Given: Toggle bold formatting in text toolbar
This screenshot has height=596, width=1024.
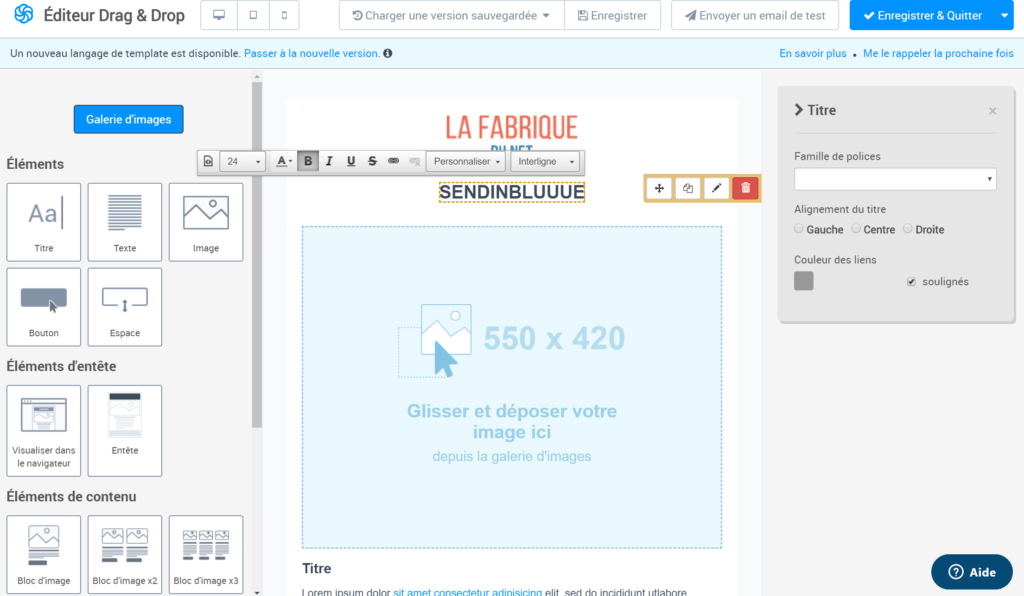Looking at the screenshot, I should pos(308,161).
